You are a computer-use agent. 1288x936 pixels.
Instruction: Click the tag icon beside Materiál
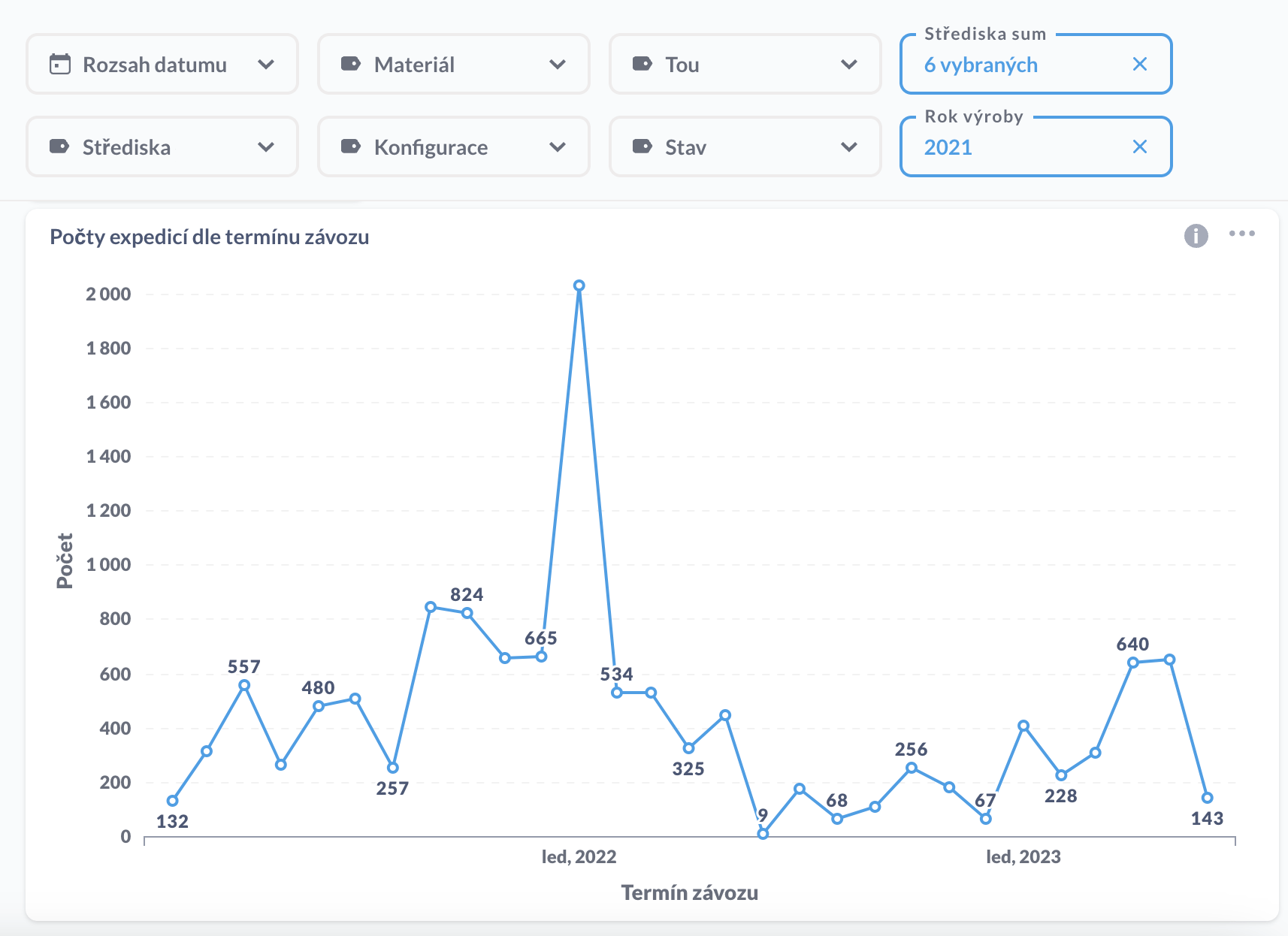click(351, 64)
